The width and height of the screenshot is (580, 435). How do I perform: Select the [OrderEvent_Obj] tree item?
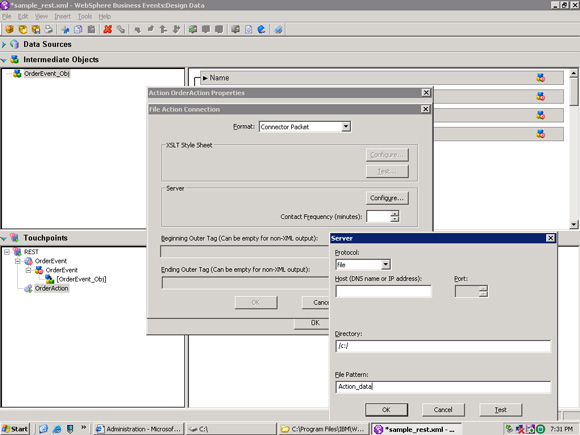click(81, 279)
